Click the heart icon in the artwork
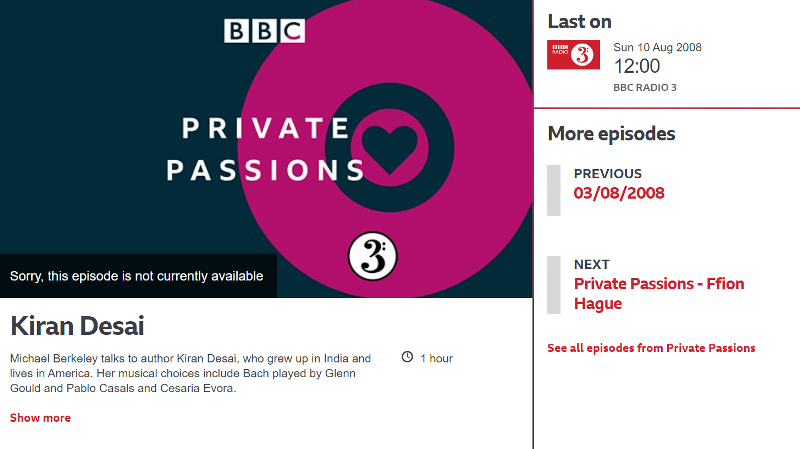The width and height of the screenshot is (800, 449). [390, 148]
